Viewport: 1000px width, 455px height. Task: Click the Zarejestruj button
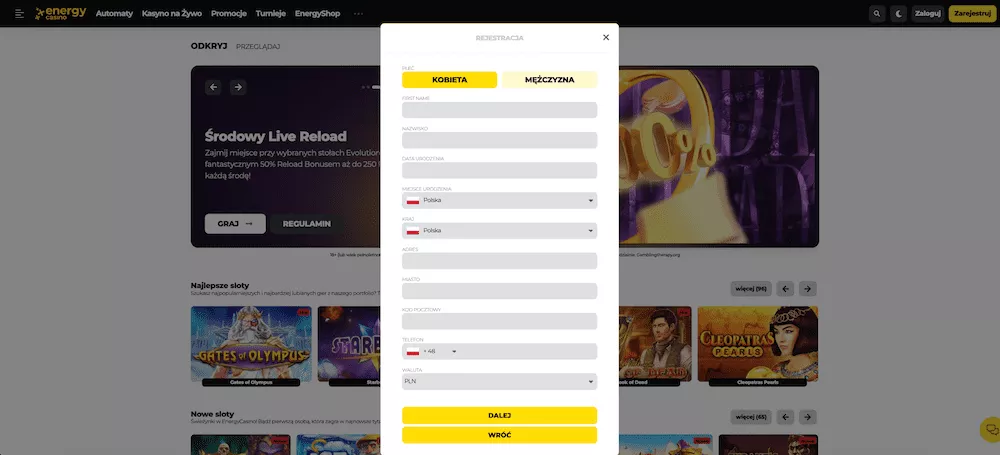point(972,13)
